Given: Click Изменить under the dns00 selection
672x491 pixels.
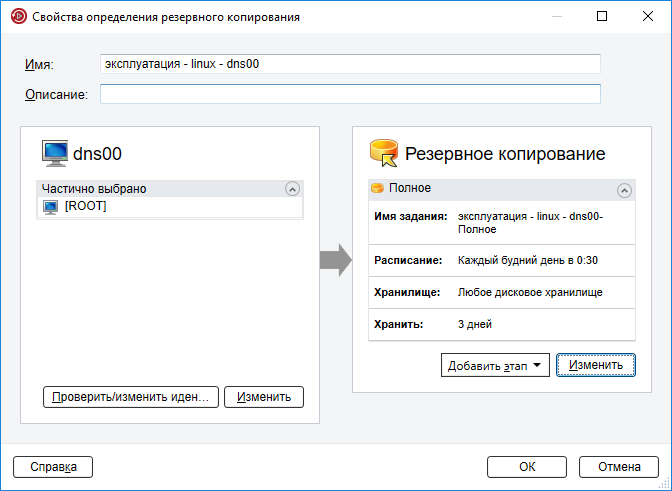Looking at the screenshot, I should [x=264, y=397].
